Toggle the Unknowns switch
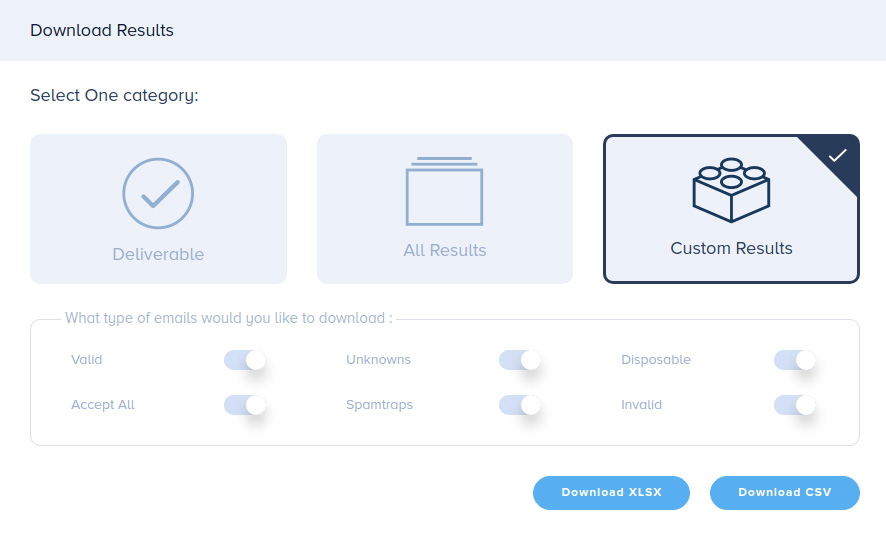Screen dimensions: 886x533 (520, 360)
